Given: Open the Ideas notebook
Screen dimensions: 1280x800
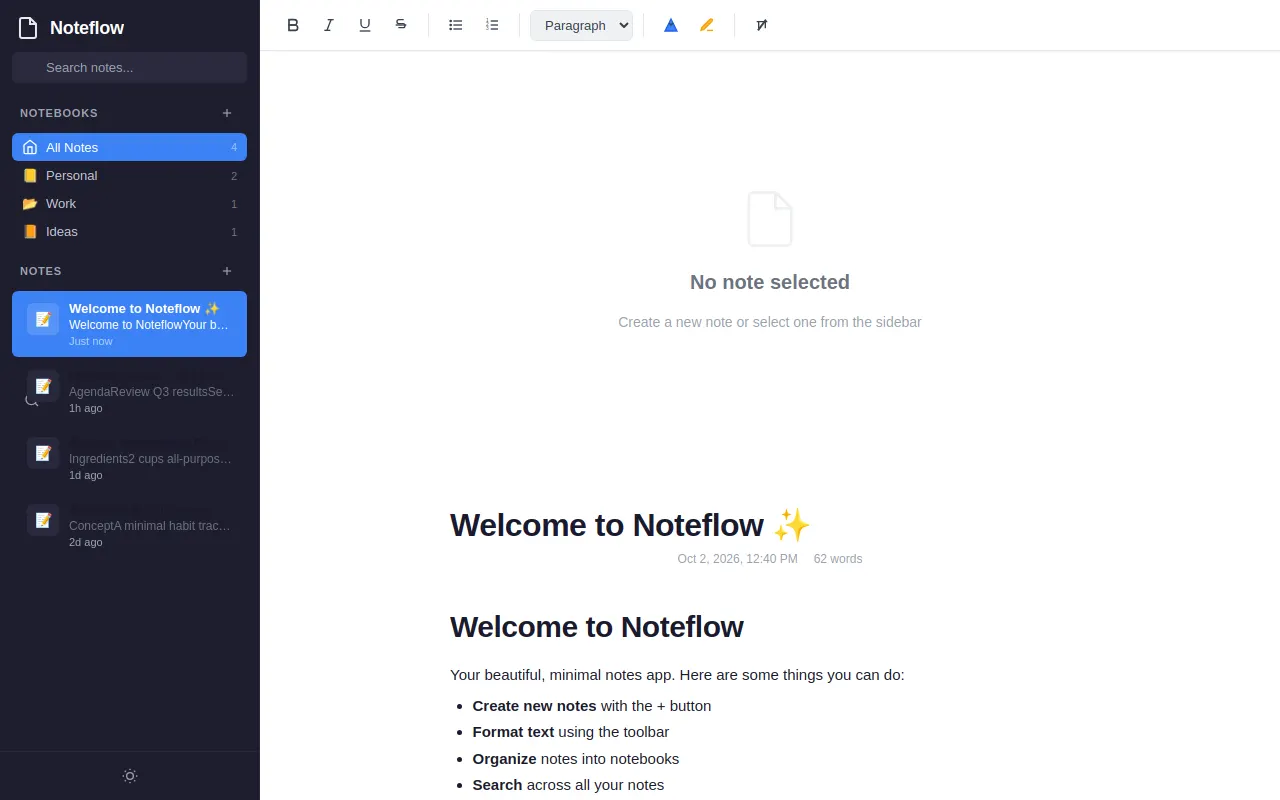Looking at the screenshot, I should [130, 231].
